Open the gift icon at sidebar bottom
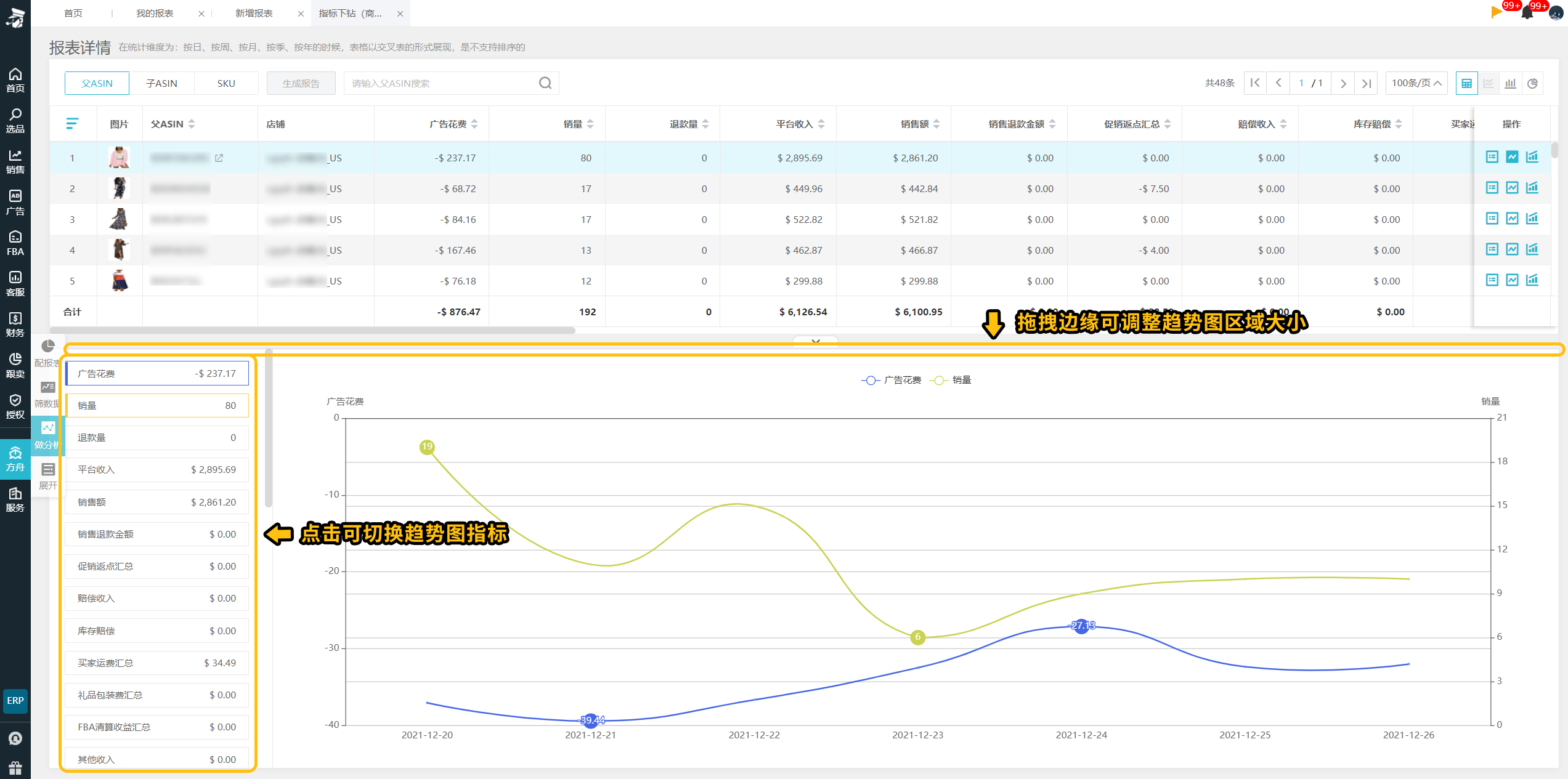This screenshot has width=1568, height=779. (15, 769)
